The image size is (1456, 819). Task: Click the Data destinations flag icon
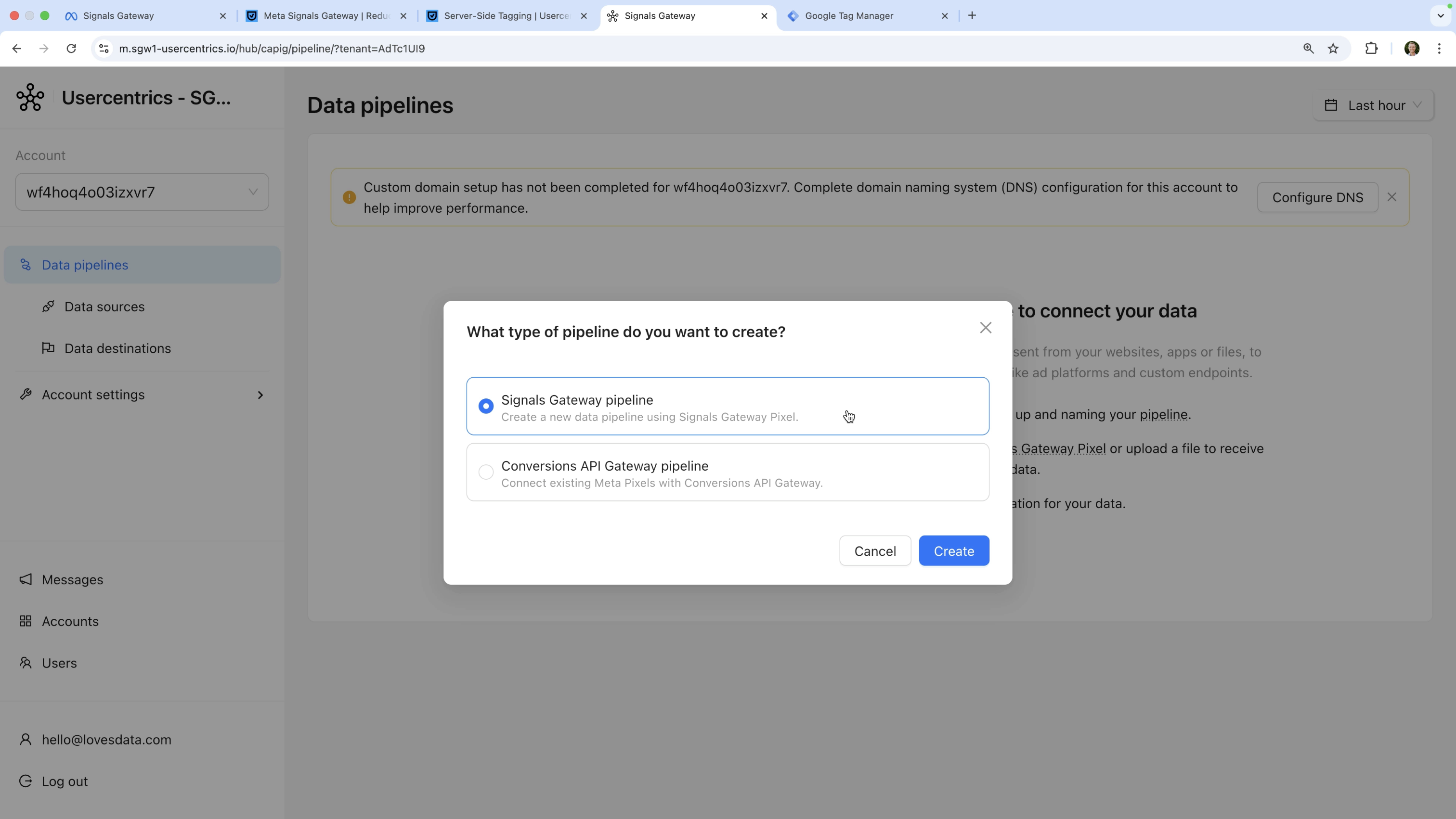[x=48, y=348]
